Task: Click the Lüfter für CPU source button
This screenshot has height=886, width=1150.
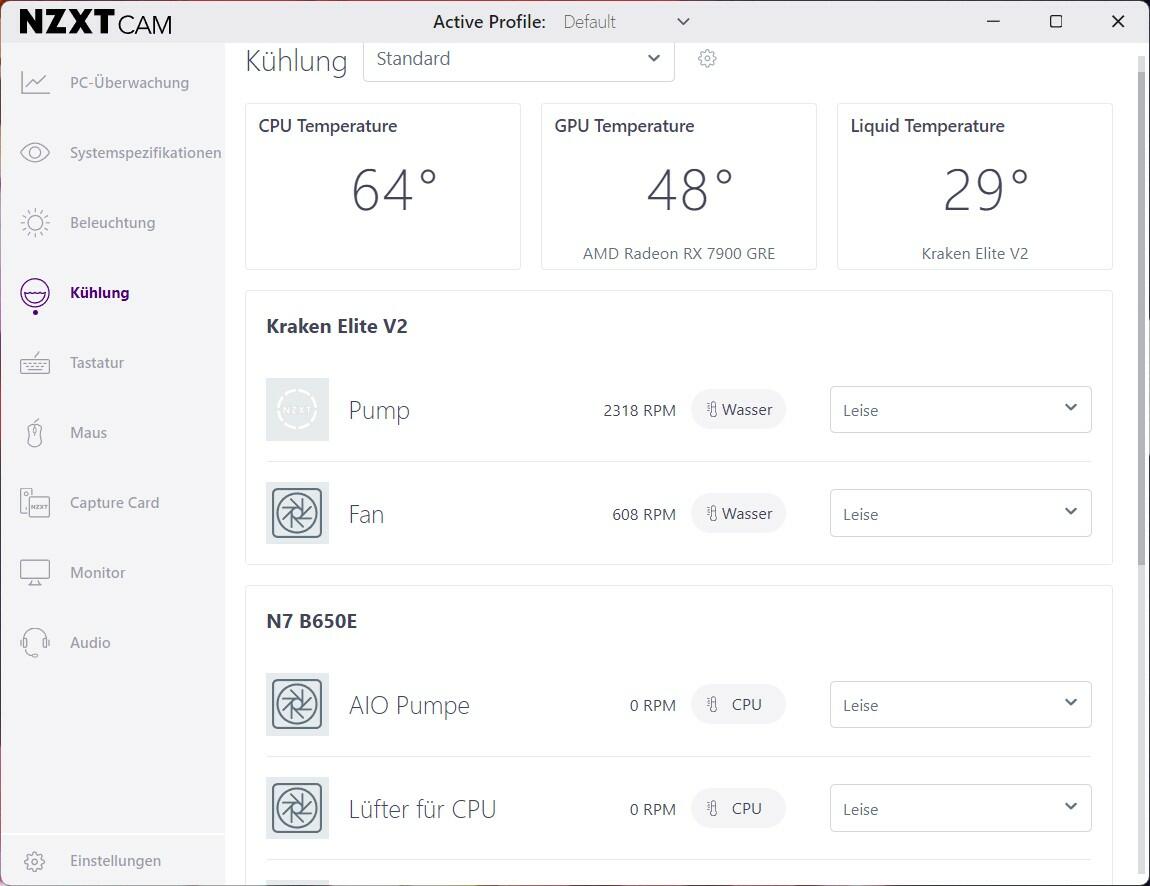Action: [739, 808]
